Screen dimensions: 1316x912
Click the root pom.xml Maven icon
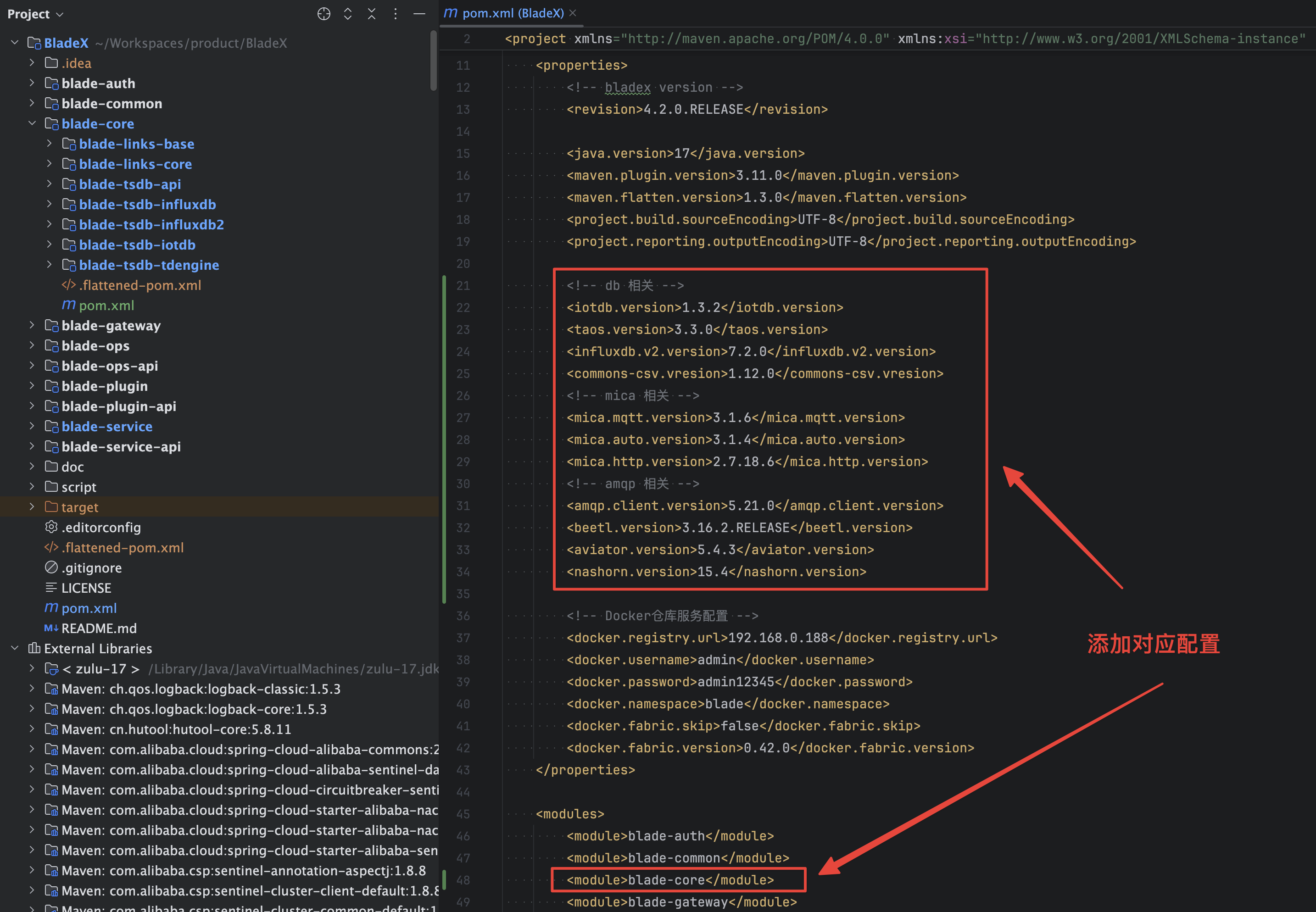click(x=51, y=608)
